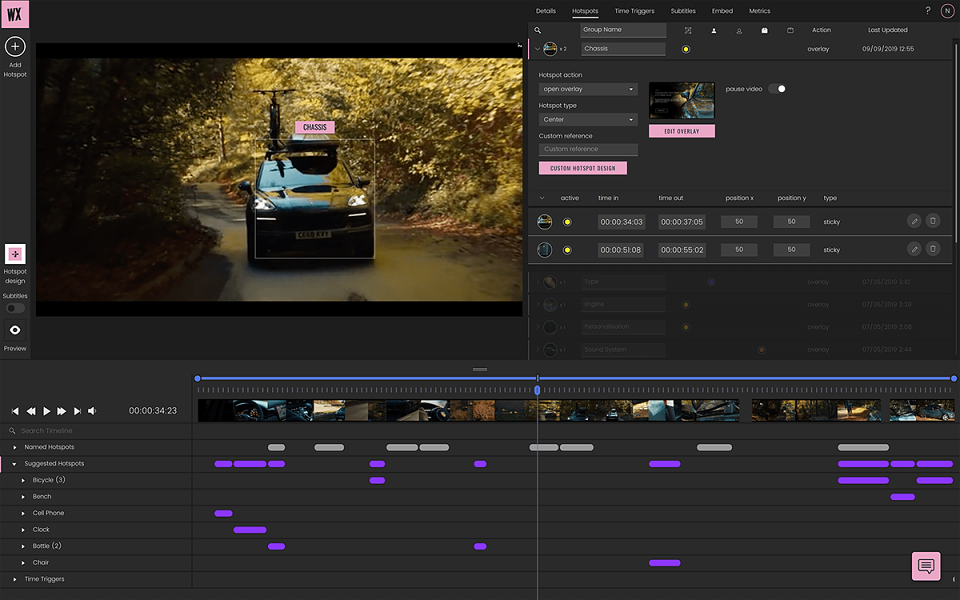Click the Preview eye icon
Viewport: 960px width, 600px height.
point(15,330)
